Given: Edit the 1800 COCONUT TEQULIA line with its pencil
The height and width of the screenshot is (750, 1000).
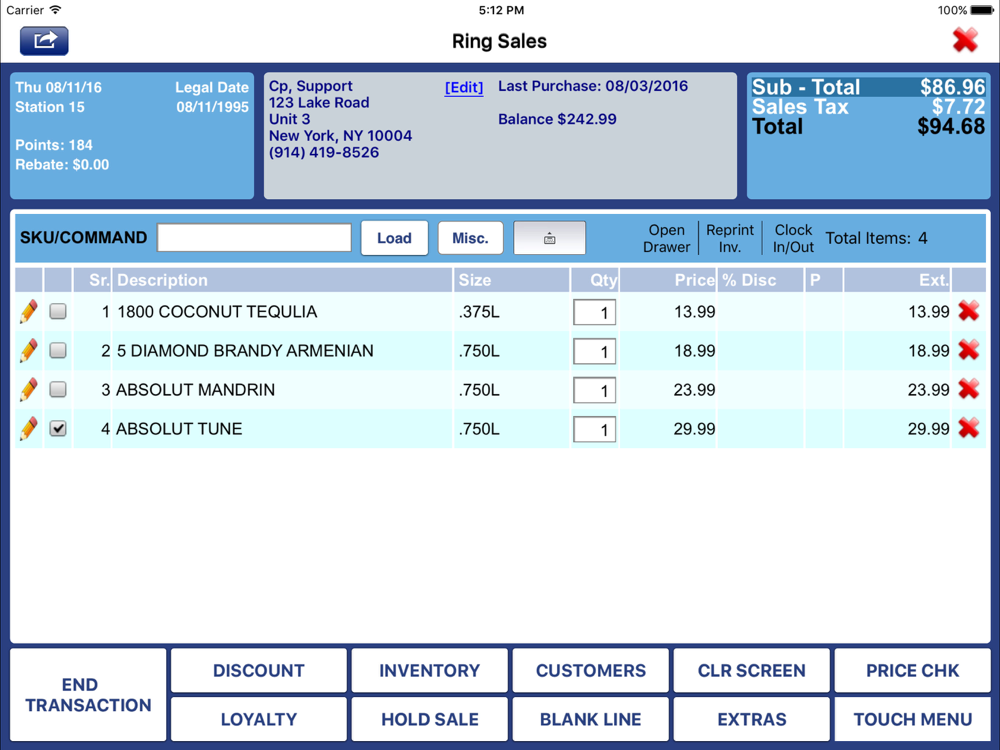Looking at the screenshot, I should (28, 312).
